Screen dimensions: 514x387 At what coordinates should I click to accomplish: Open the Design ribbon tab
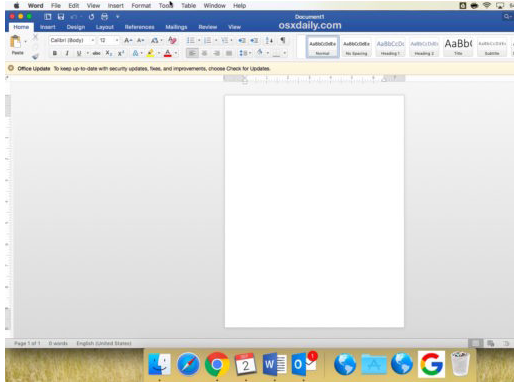tap(76, 27)
